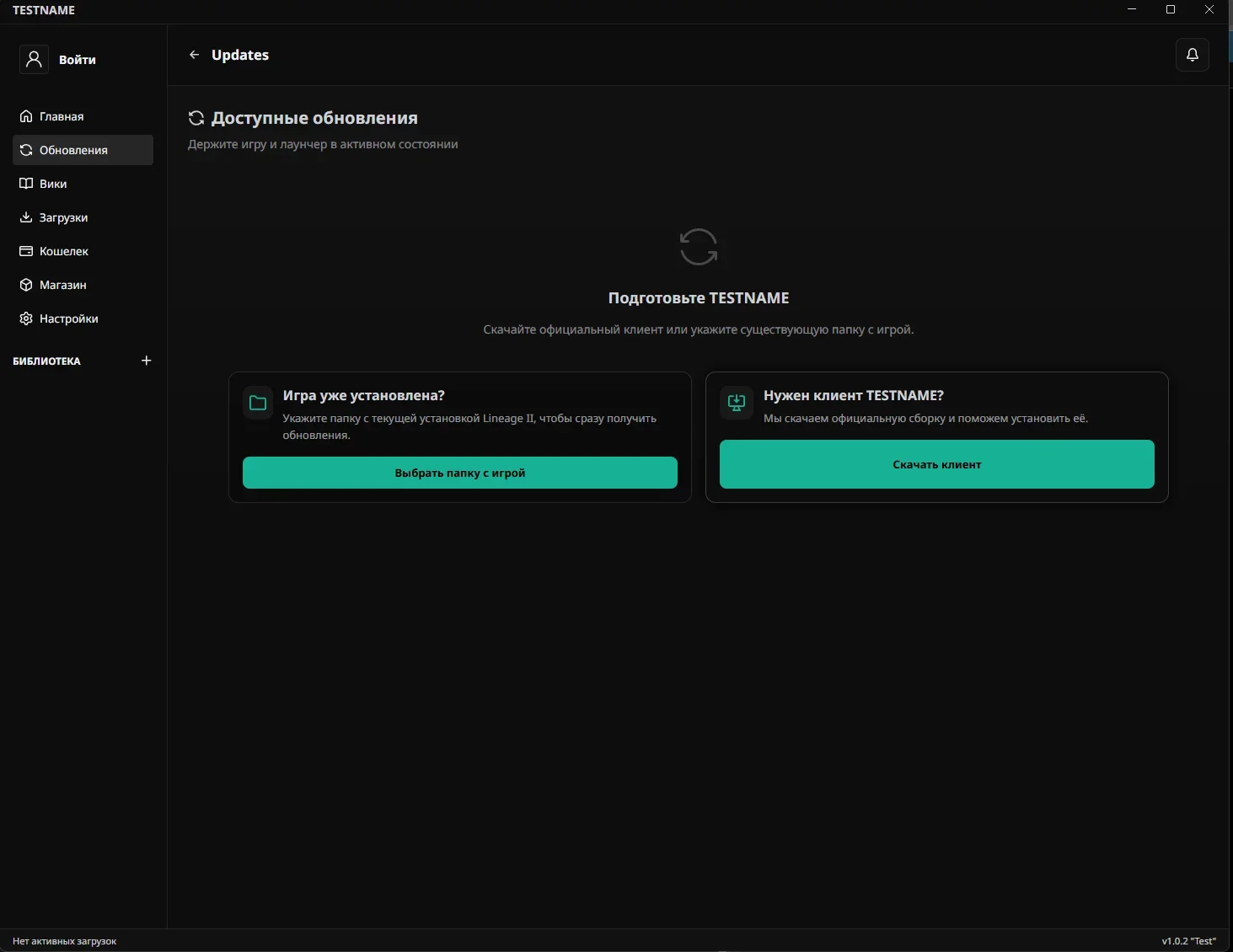1233x952 pixels.
Task: Click the Подготовьте TESTNAME heading
Action: pos(699,298)
